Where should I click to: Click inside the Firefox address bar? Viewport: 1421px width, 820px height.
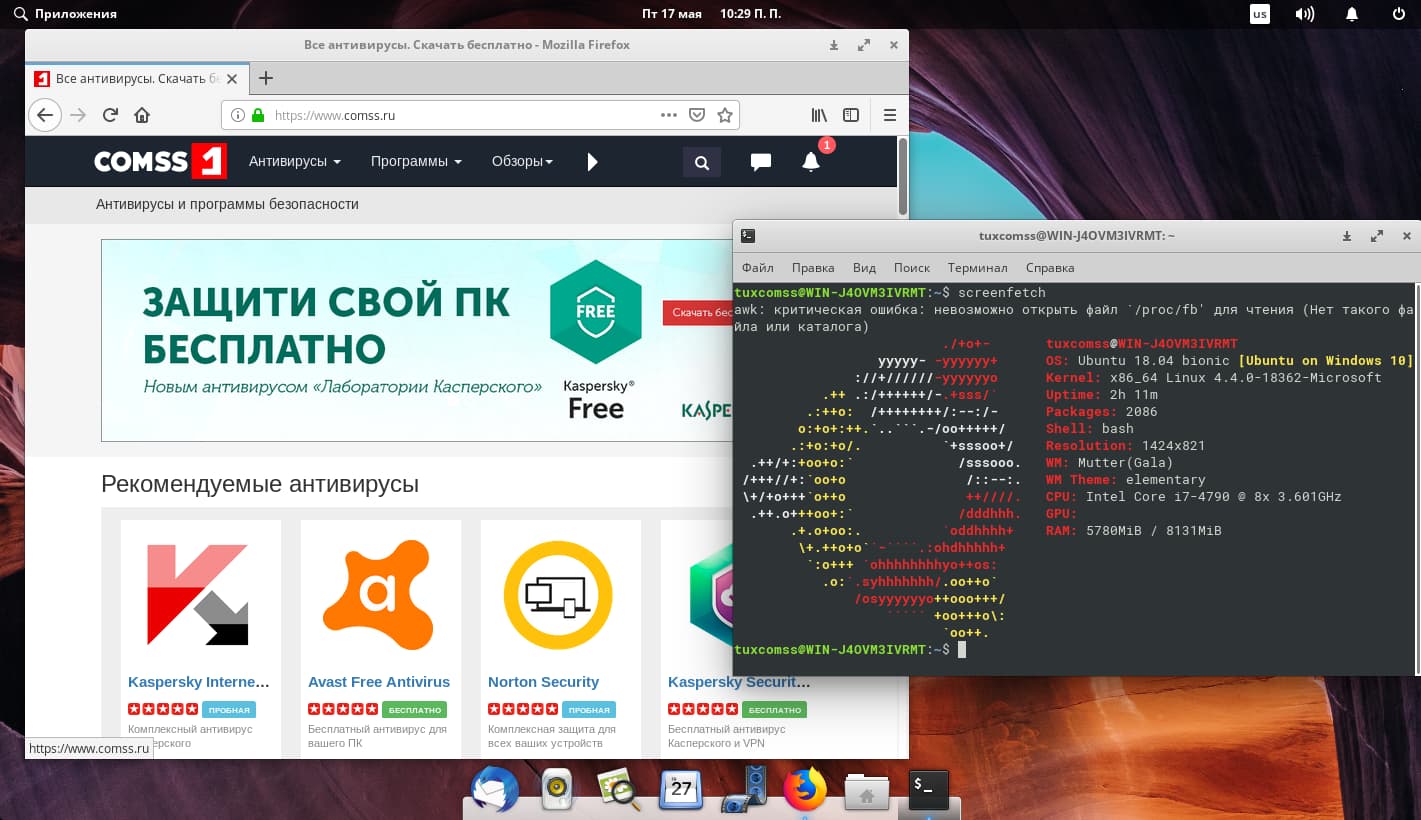450,115
